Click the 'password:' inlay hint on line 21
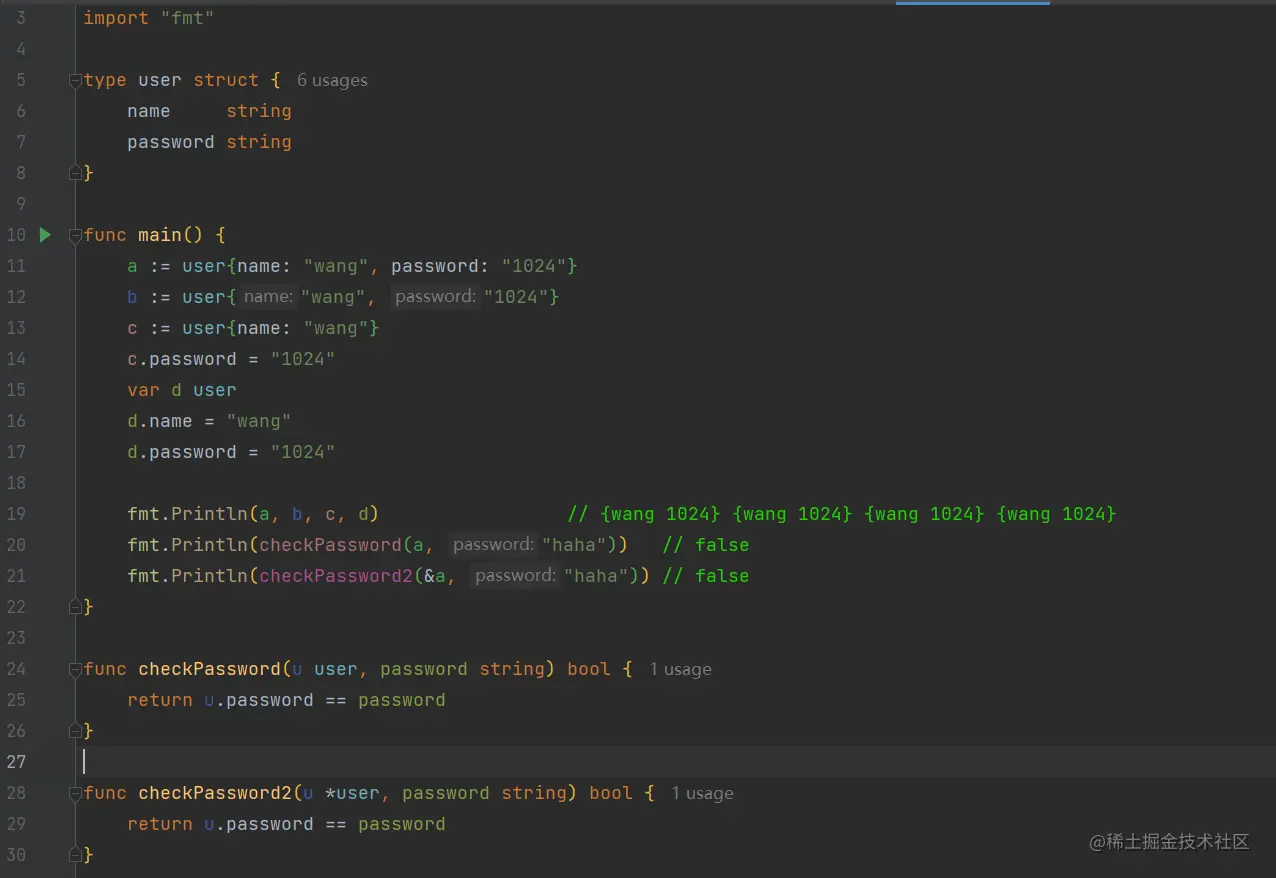The width and height of the screenshot is (1276, 878). (515, 575)
